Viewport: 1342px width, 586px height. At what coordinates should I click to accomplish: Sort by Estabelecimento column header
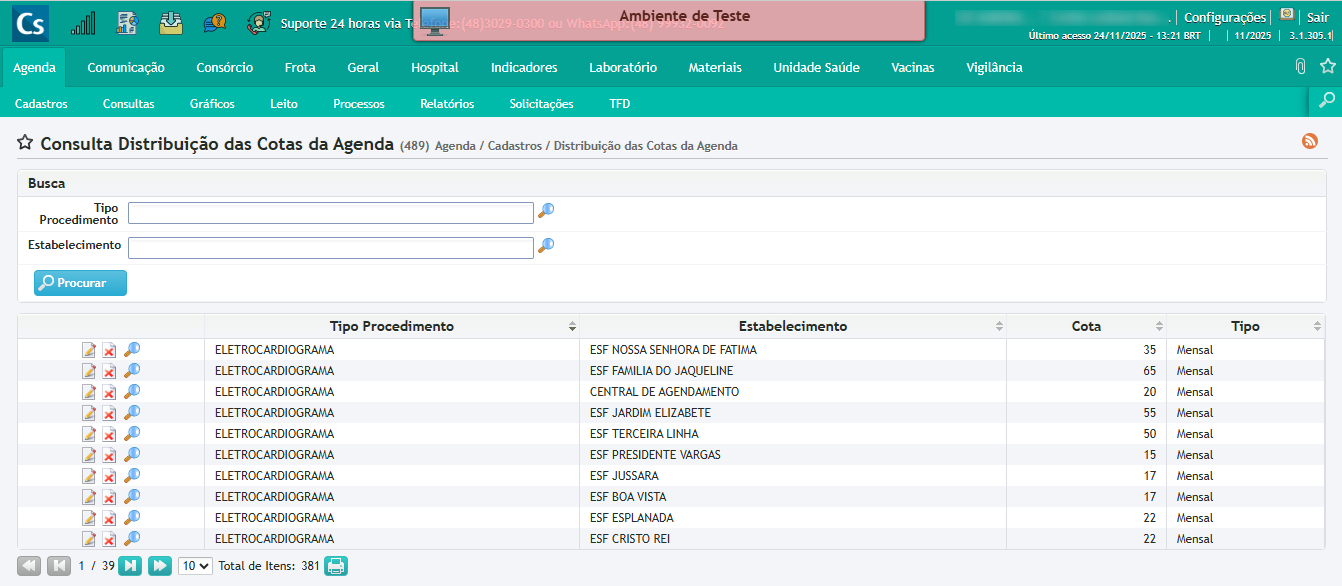[792, 326]
